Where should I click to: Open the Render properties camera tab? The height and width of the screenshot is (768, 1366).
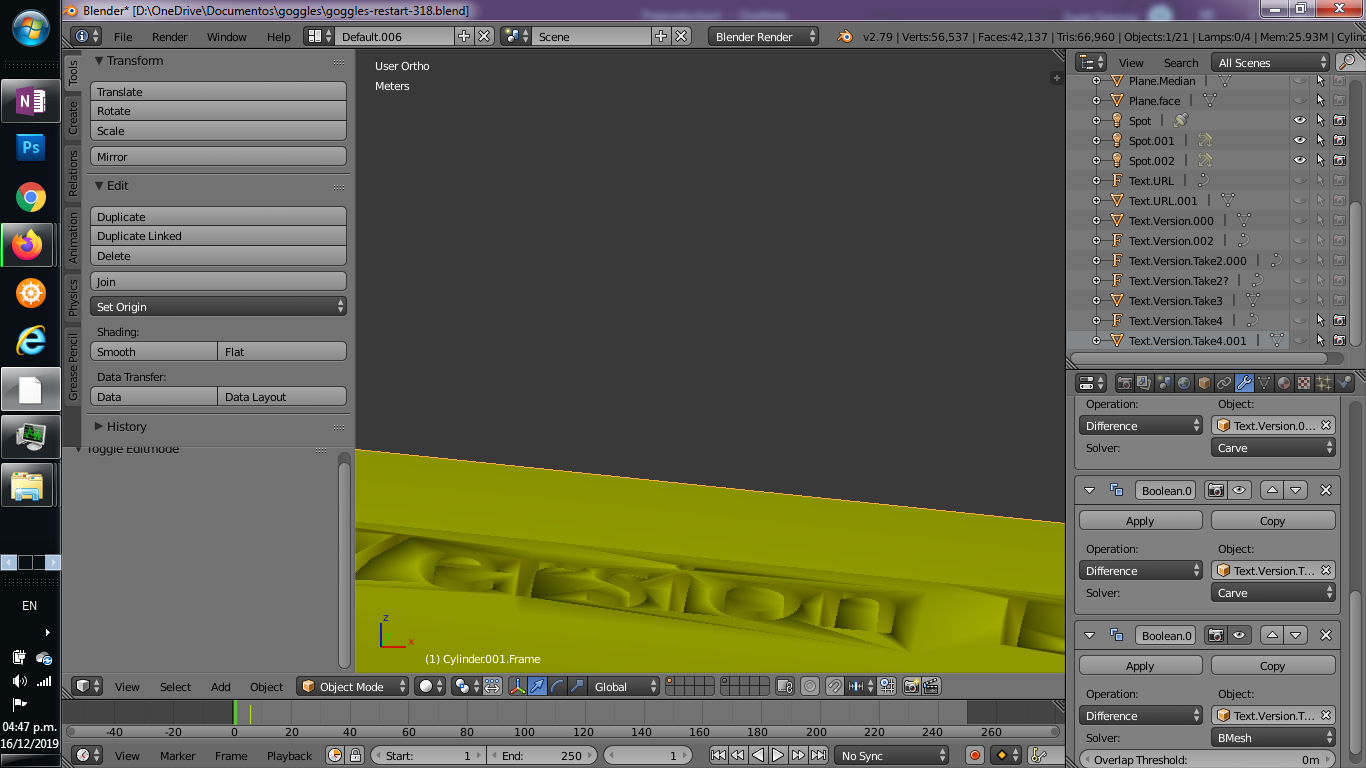point(1125,383)
